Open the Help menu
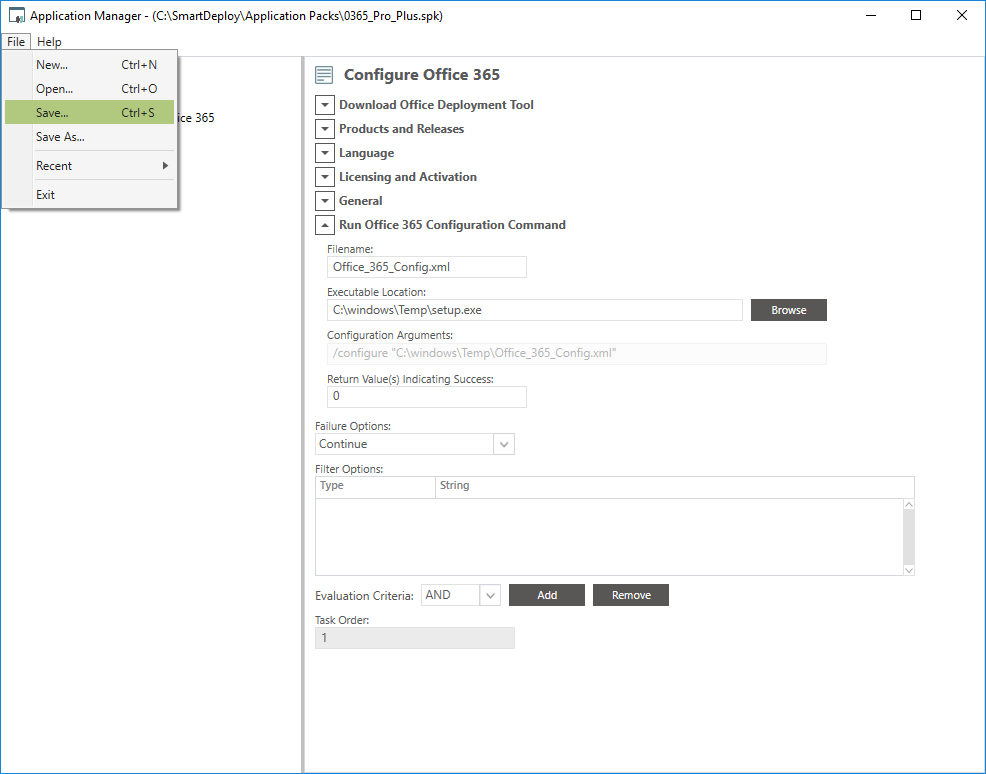The width and height of the screenshot is (986, 774). point(49,42)
